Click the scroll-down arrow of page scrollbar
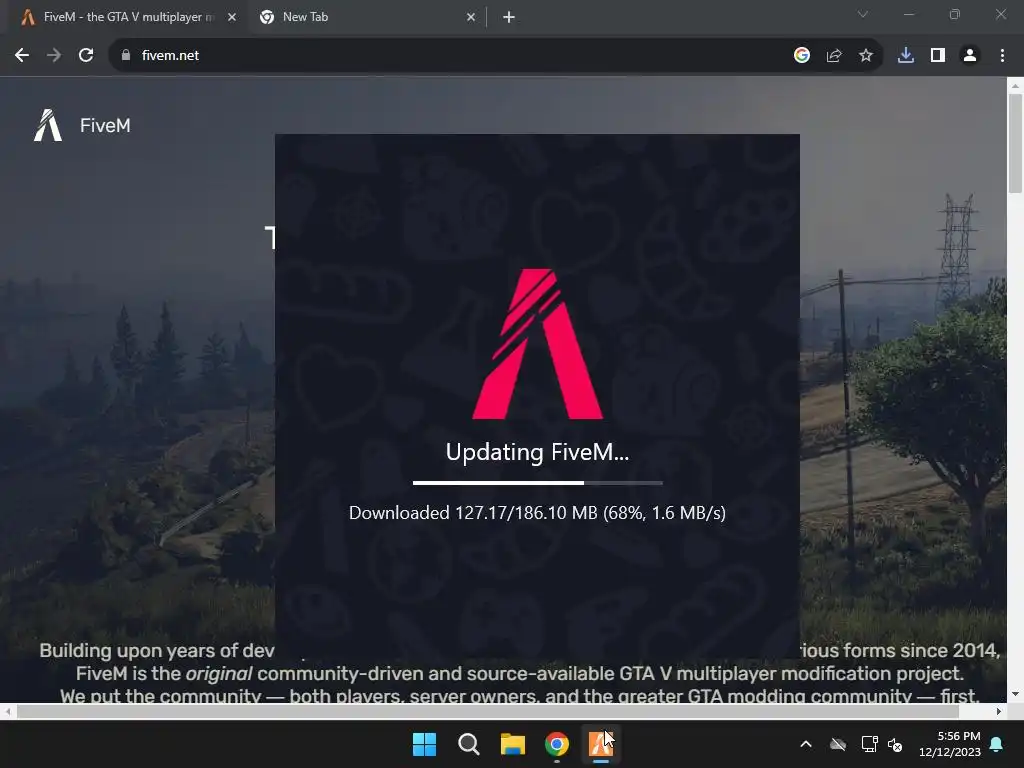This screenshot has height=768, width=1024. [x=1015, y=694]
